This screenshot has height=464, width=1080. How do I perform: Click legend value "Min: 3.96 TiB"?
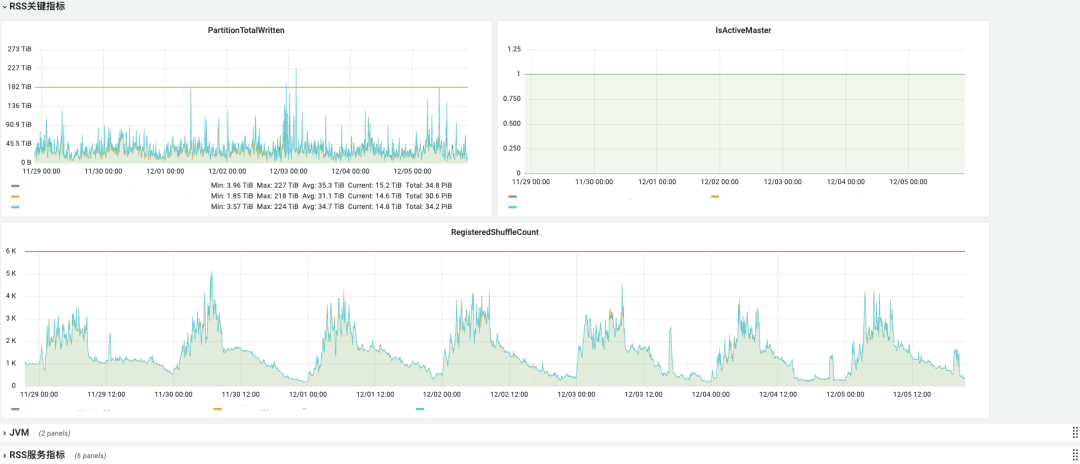coord(231,185)
